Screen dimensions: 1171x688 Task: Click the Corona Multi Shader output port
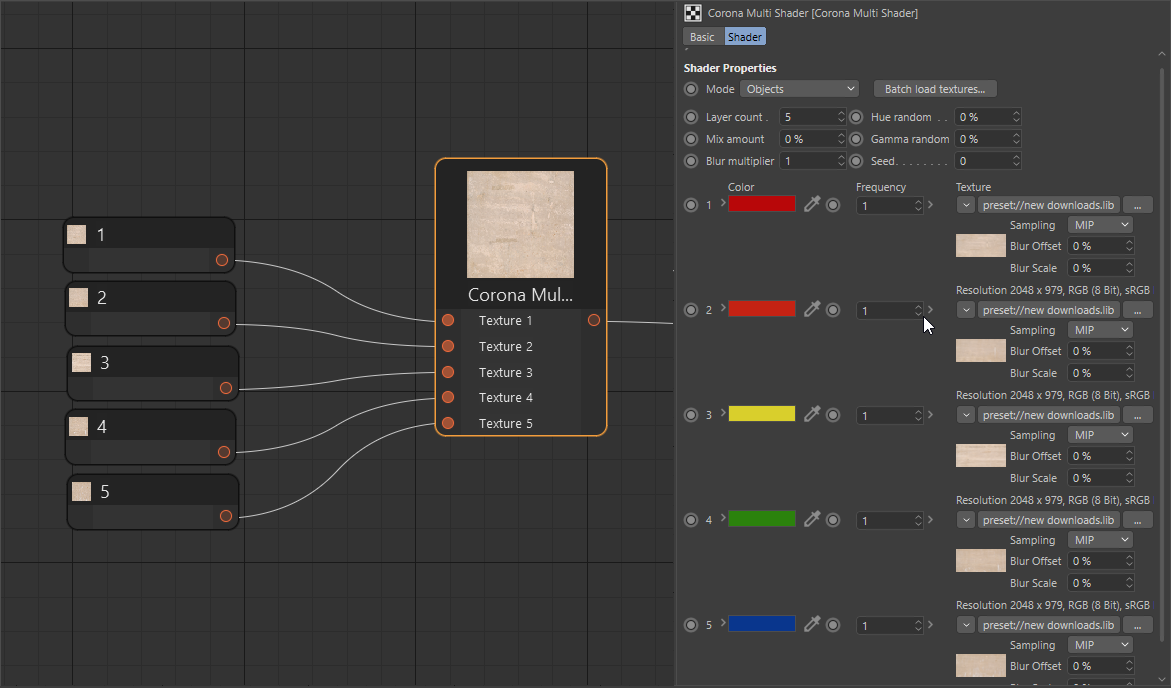[594, 320]
